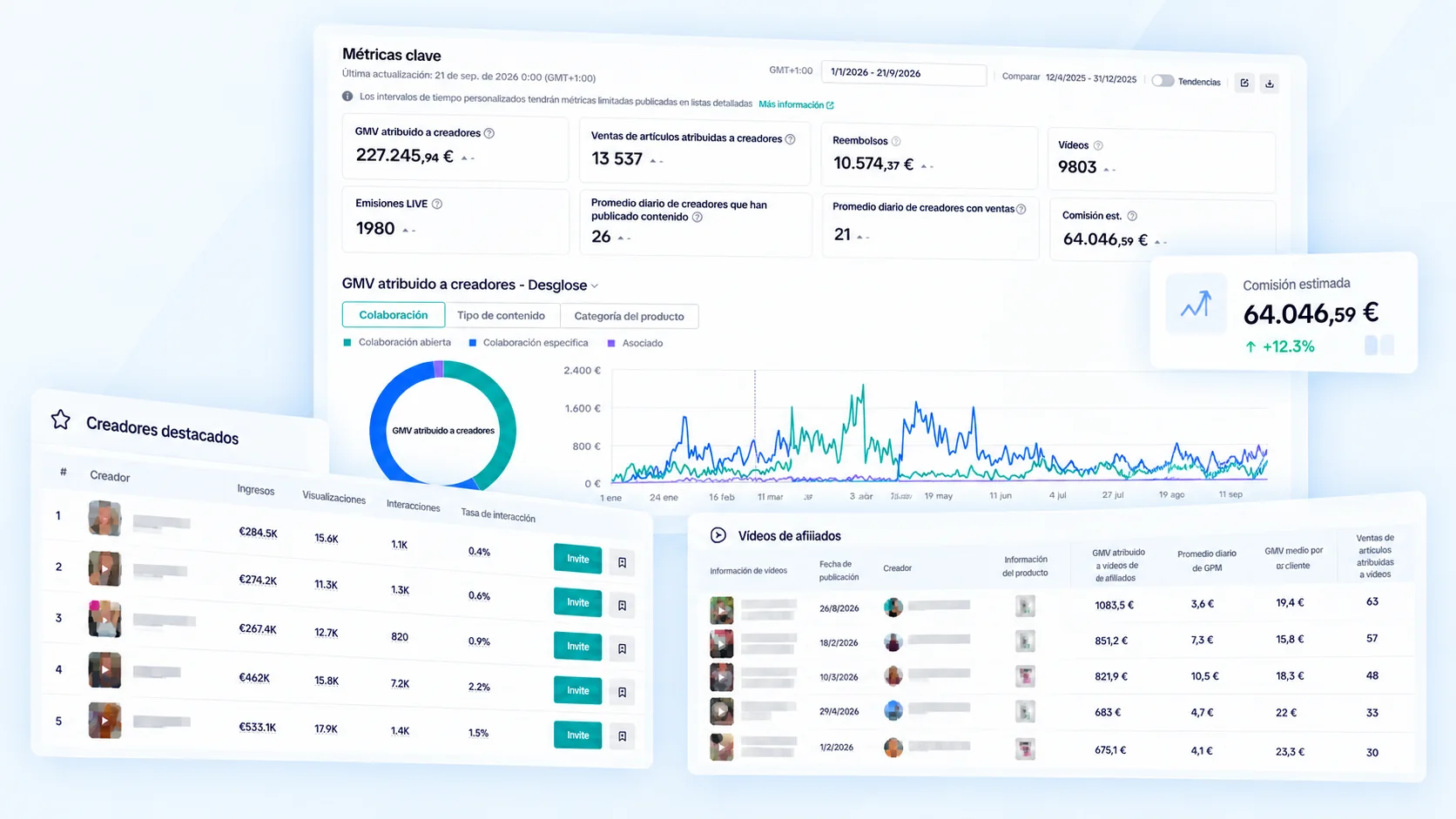
Task: Bookmark the creator with €274.2K income
Action: pyautogui.click(x=622, y=605)
